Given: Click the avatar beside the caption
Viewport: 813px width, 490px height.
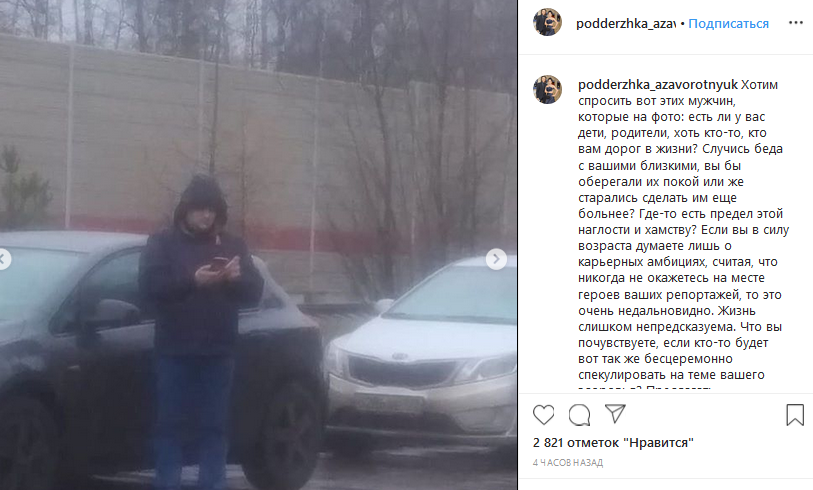Looking at the screenshot, I should tap(548, 89).
